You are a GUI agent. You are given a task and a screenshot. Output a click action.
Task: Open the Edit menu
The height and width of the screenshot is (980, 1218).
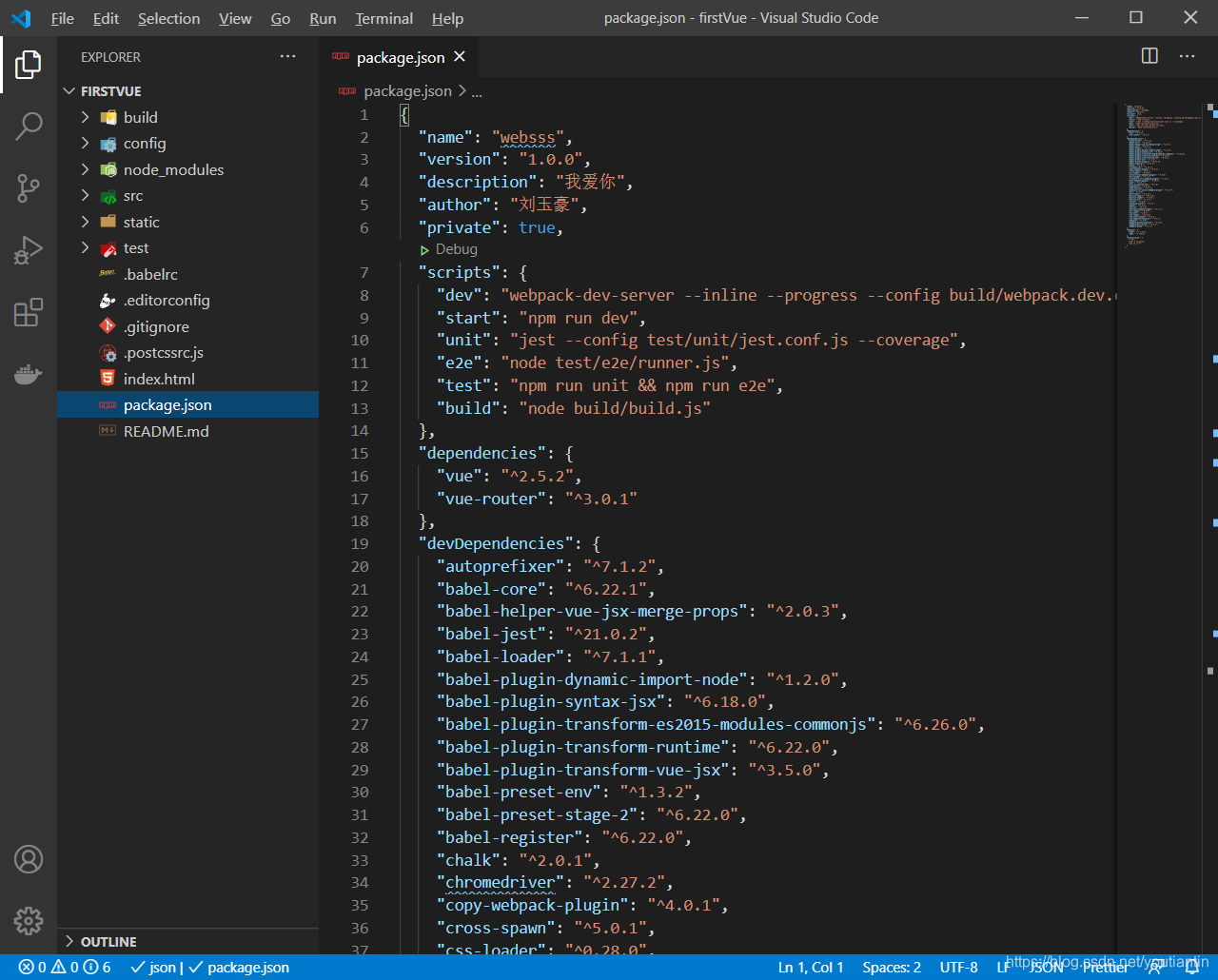pos(106,18)
